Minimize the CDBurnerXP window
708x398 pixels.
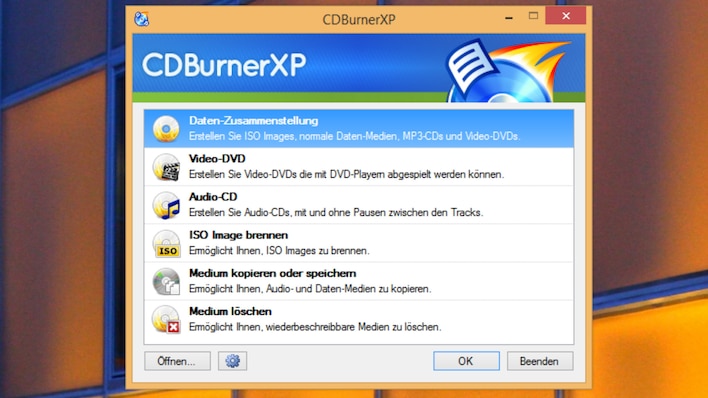click(509, 17)
